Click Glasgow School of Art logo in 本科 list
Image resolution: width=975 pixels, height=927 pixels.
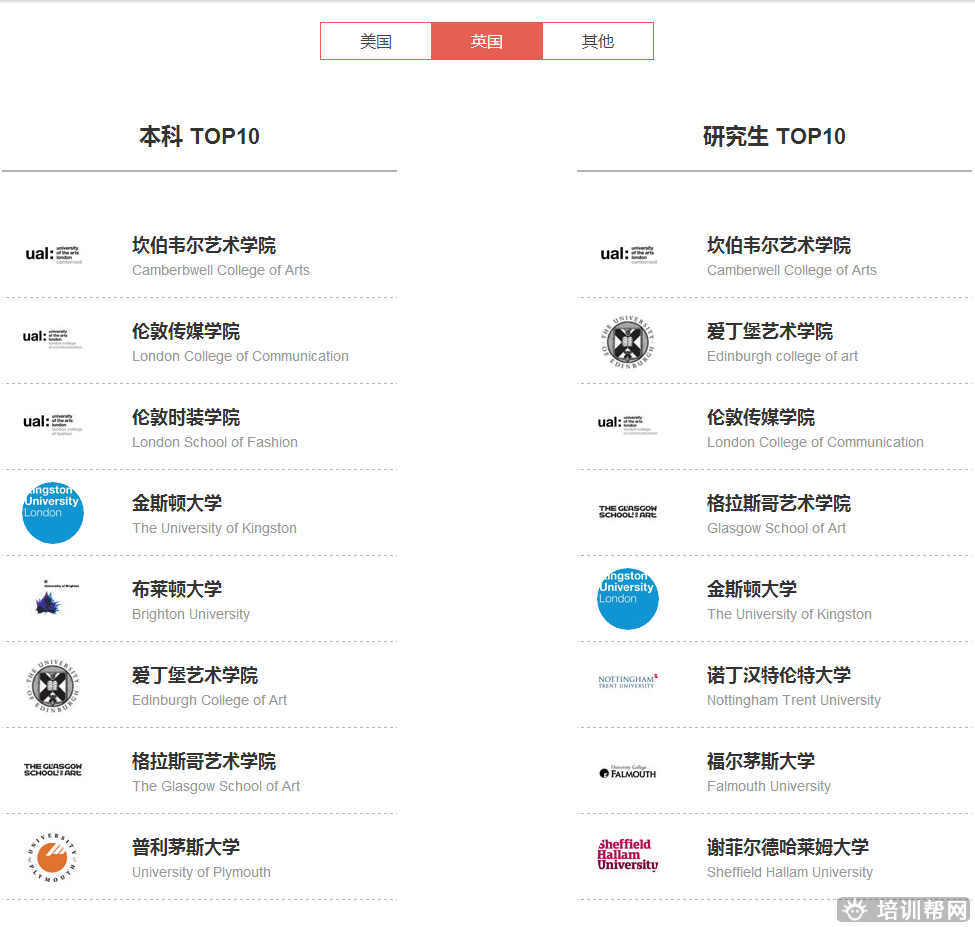pyautogui.click(x=52, y=769)
